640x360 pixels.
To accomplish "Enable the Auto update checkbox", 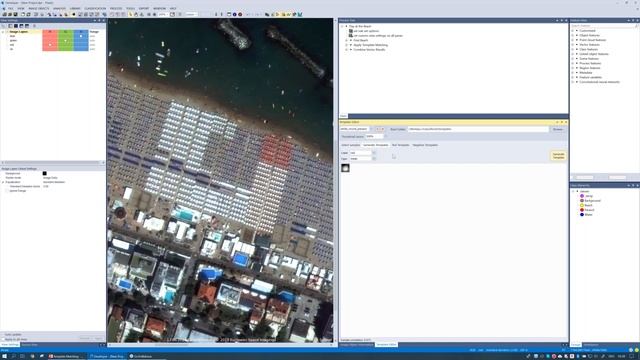I will tap(3, 335).
